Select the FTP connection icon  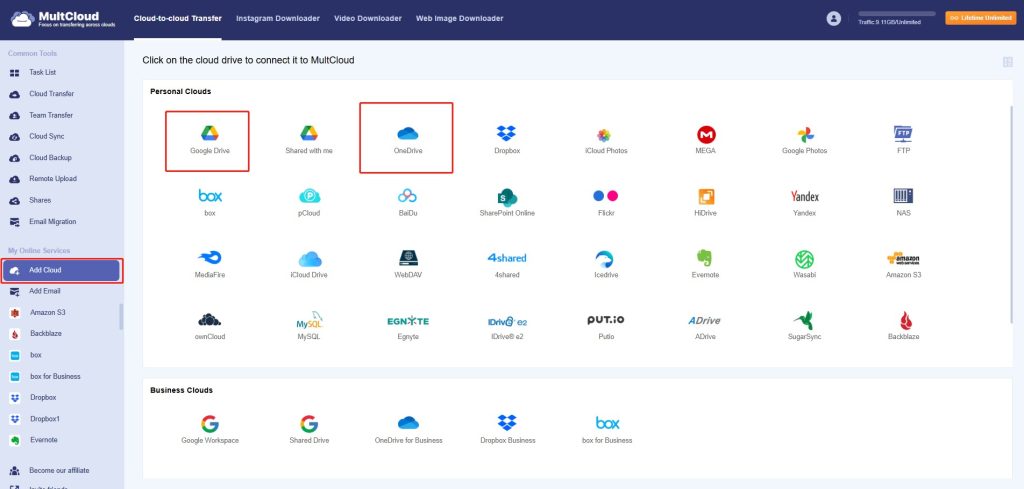(x=903, y=140)
